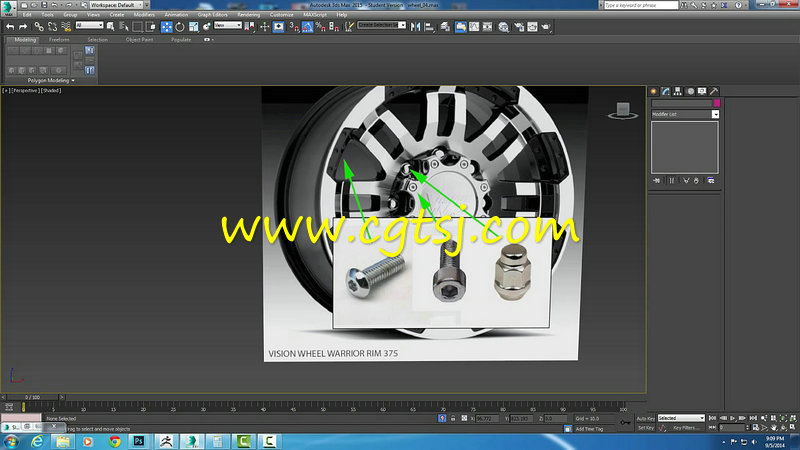Click the Set Key button

645,428
